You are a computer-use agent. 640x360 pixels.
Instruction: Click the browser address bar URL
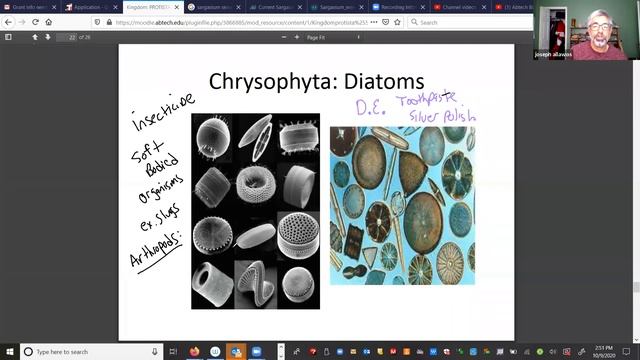(x=241, y=22)
